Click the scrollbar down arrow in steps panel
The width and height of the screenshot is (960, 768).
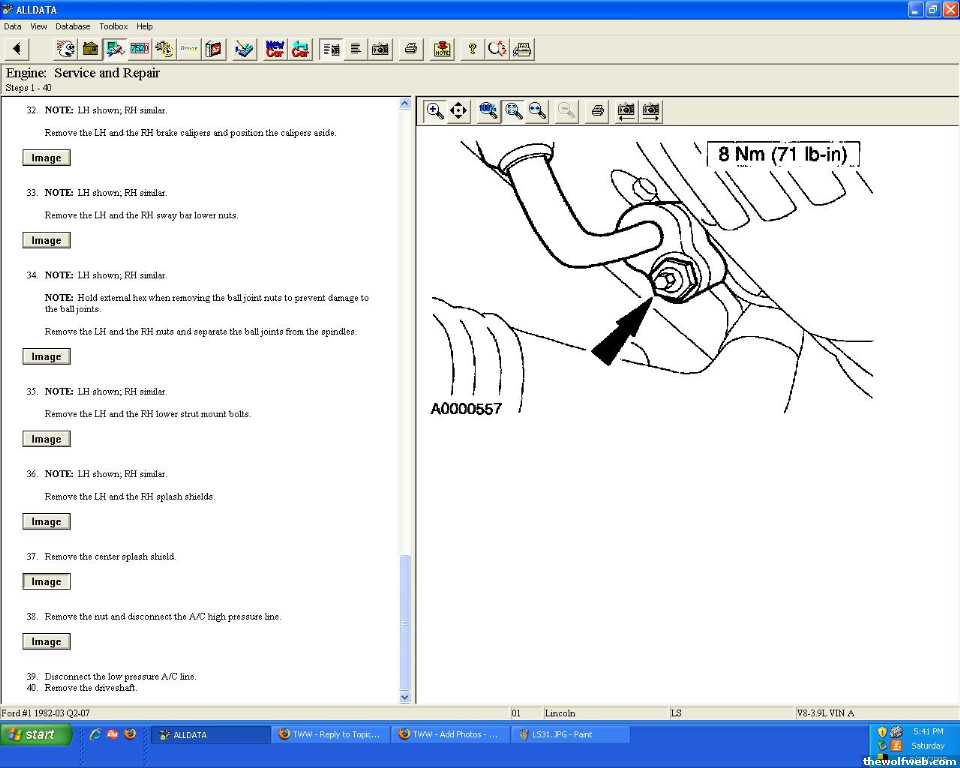click(x=405, y=697)
